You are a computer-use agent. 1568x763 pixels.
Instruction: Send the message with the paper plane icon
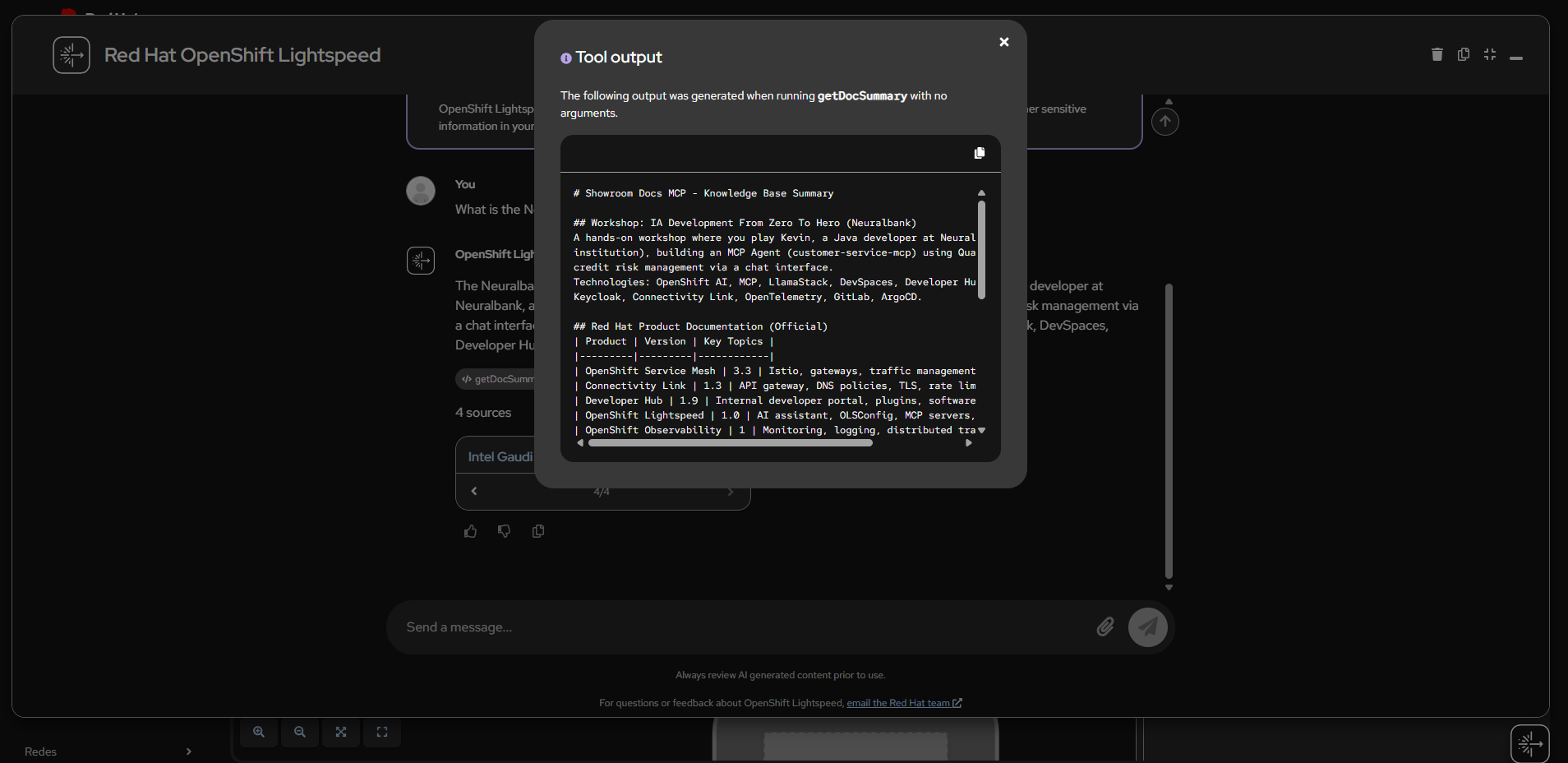[x=1147, y=627]
